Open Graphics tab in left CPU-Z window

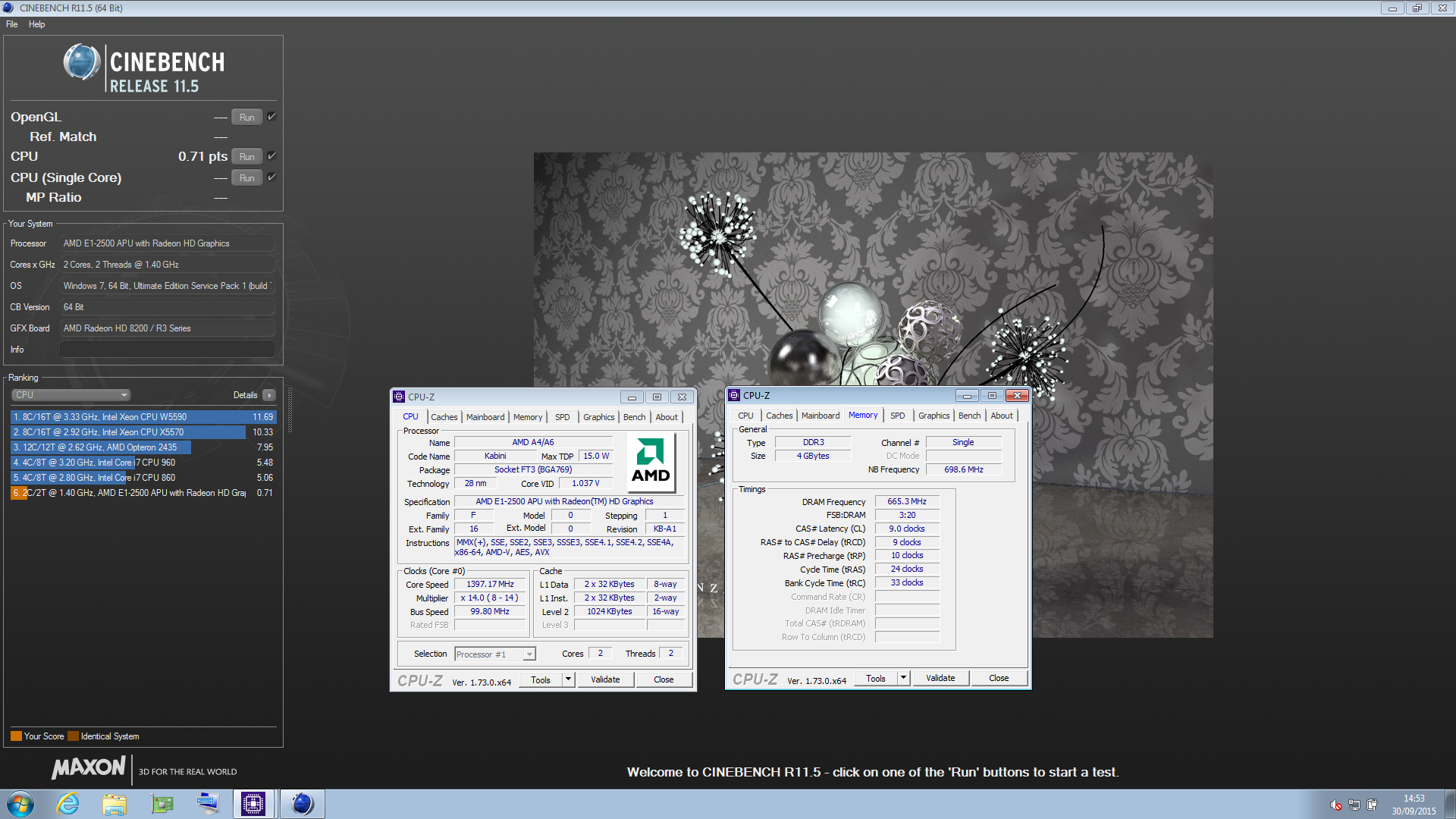(599, 417)
